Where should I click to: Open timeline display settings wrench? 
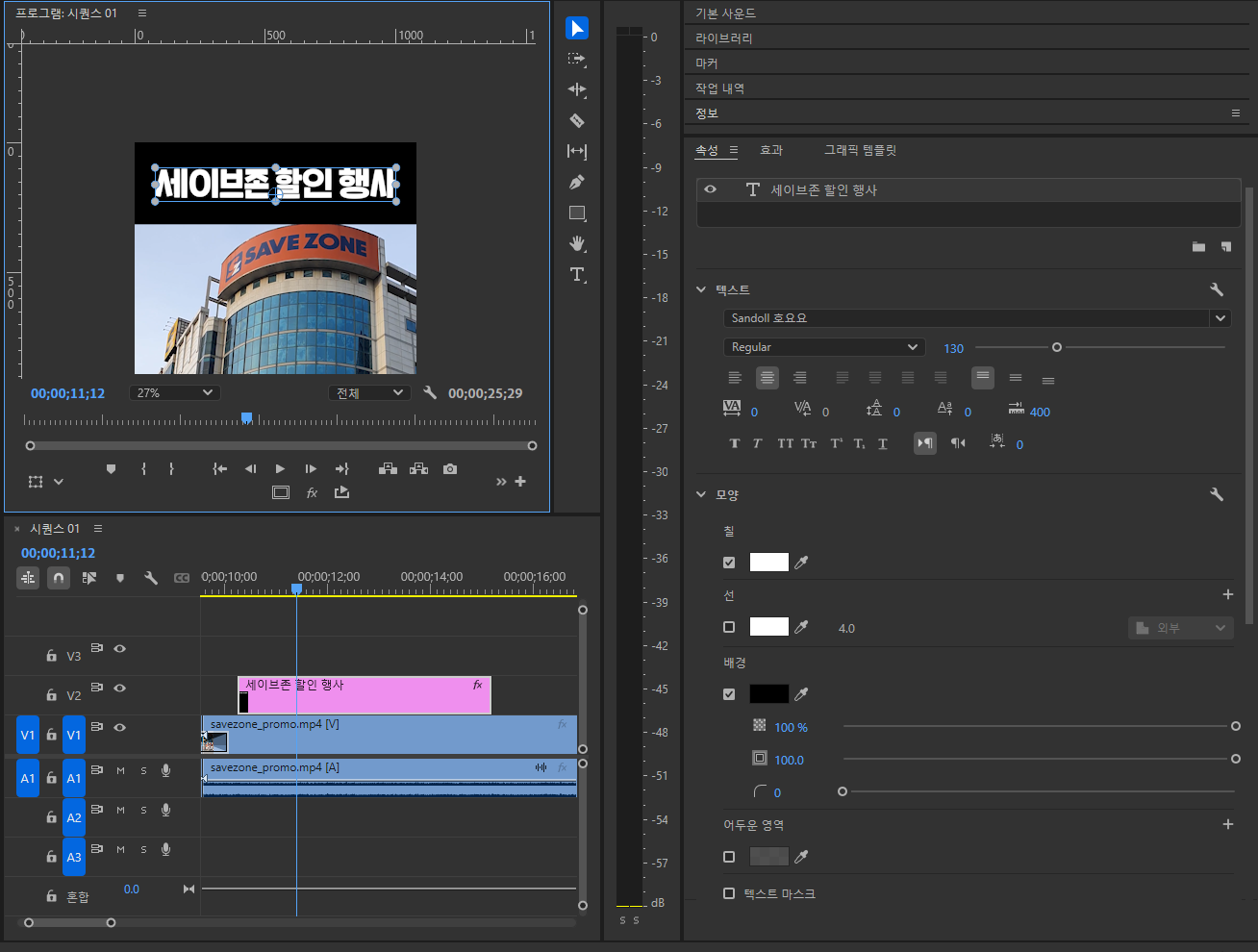151,578
